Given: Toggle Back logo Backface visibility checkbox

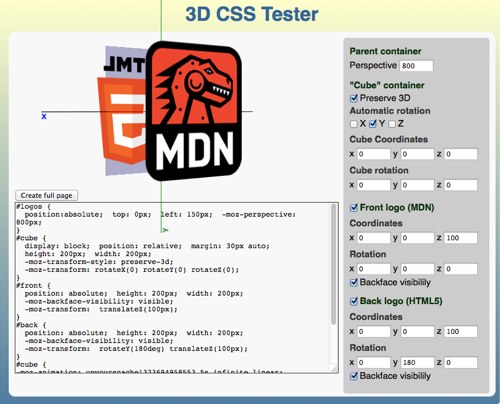Looking at the screenshot, I should pos(354,376).
